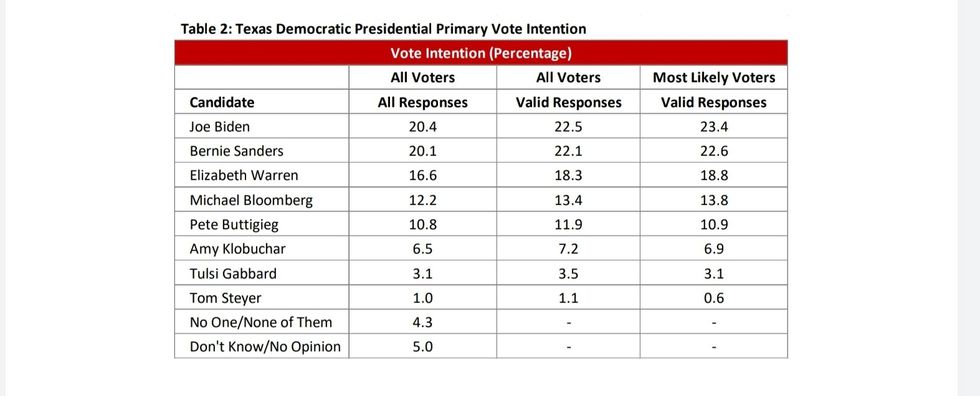Select the 5.0 Don't Know percentage cell
The width and height of the screenshot is (980, 396).
pyautogui.click(x=422, y=347)
